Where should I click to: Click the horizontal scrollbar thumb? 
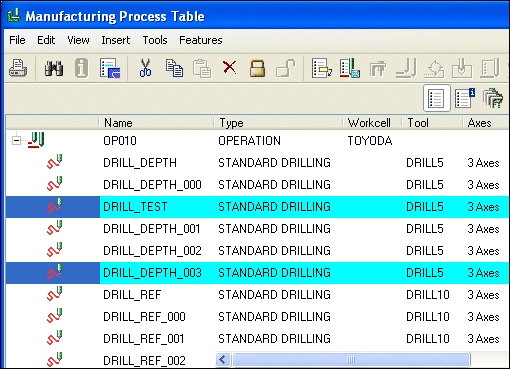pyautogui.click(x=351, y=360)
